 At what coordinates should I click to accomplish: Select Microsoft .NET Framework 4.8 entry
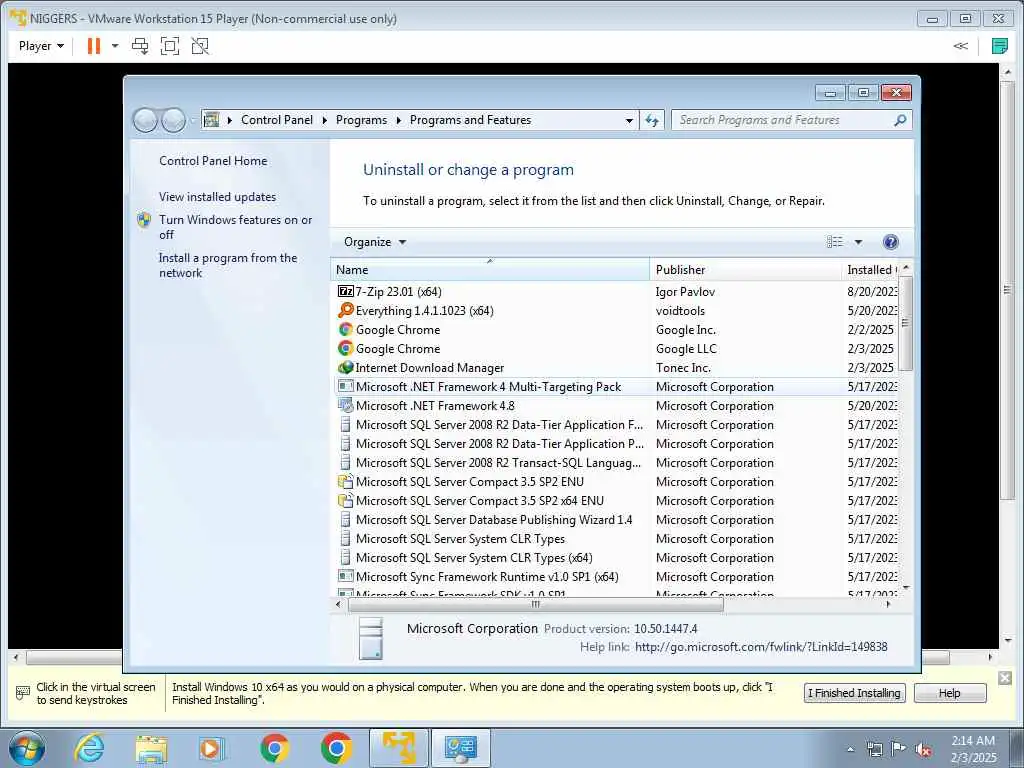click(x=616, y=406)
